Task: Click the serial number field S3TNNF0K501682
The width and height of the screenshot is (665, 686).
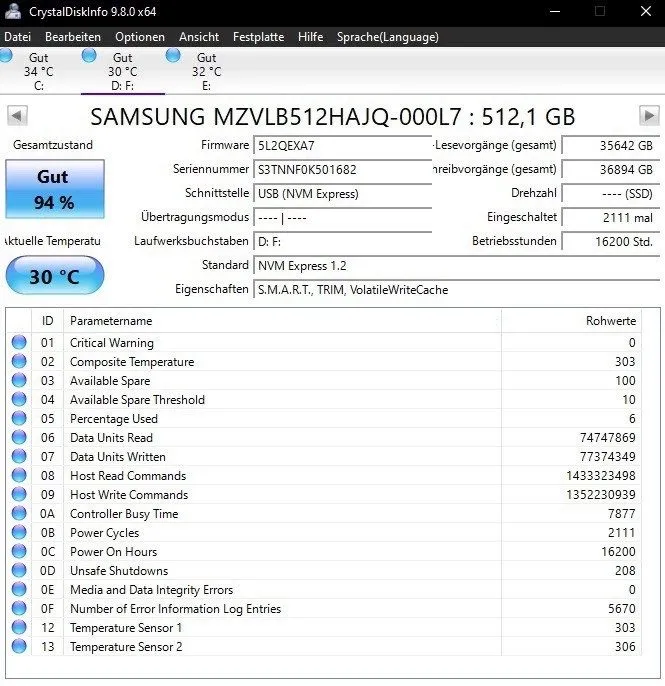Action: [343, 170]
